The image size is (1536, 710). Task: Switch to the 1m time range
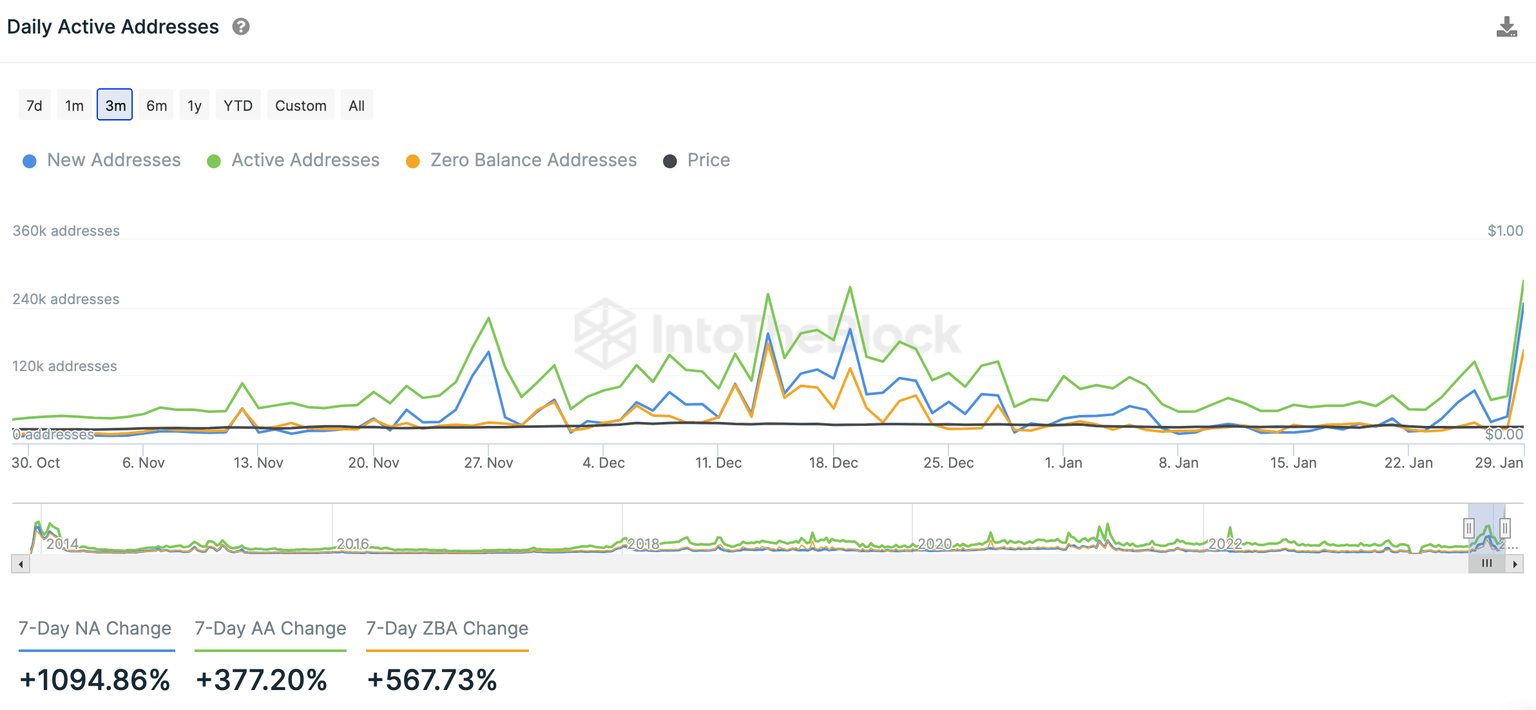coord(74,105)
